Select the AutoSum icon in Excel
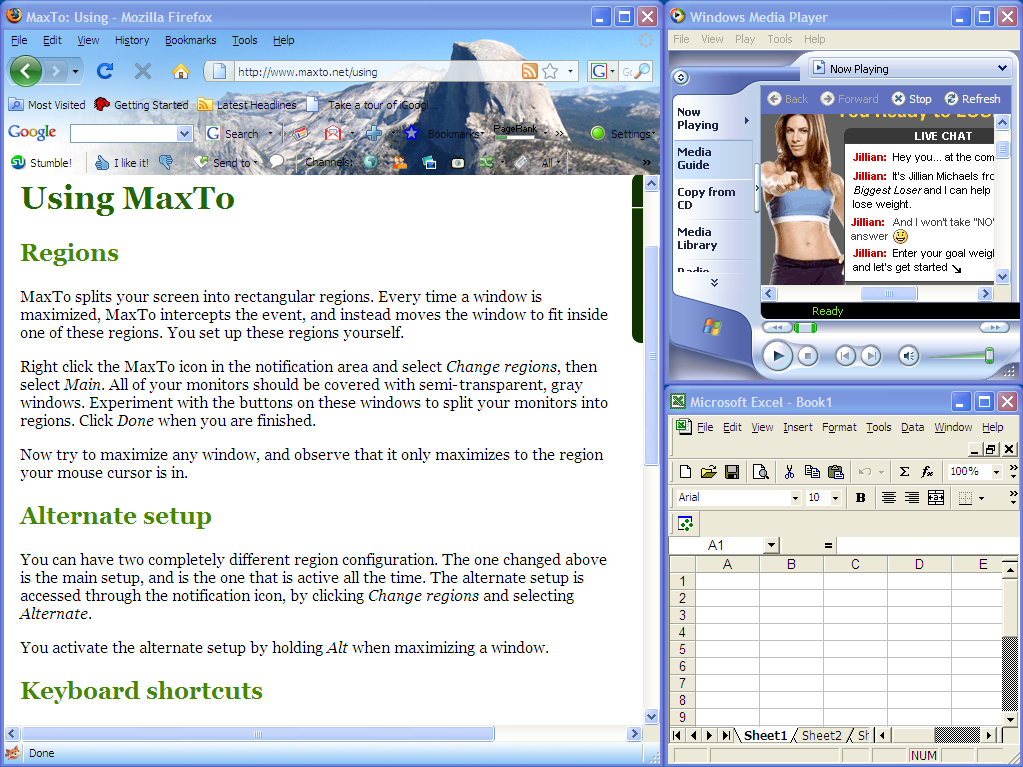 904,470
